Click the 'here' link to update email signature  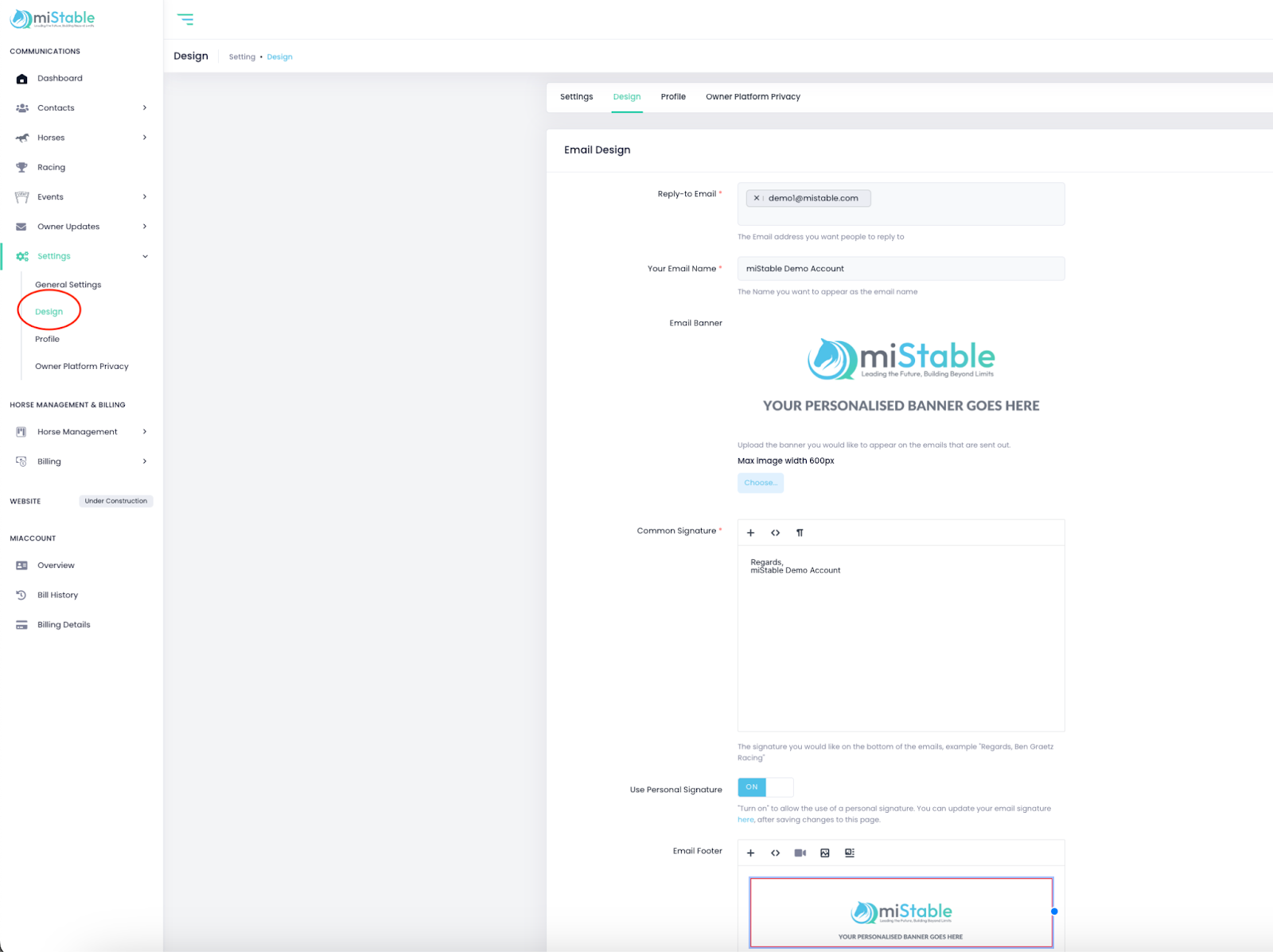point(745,819)
